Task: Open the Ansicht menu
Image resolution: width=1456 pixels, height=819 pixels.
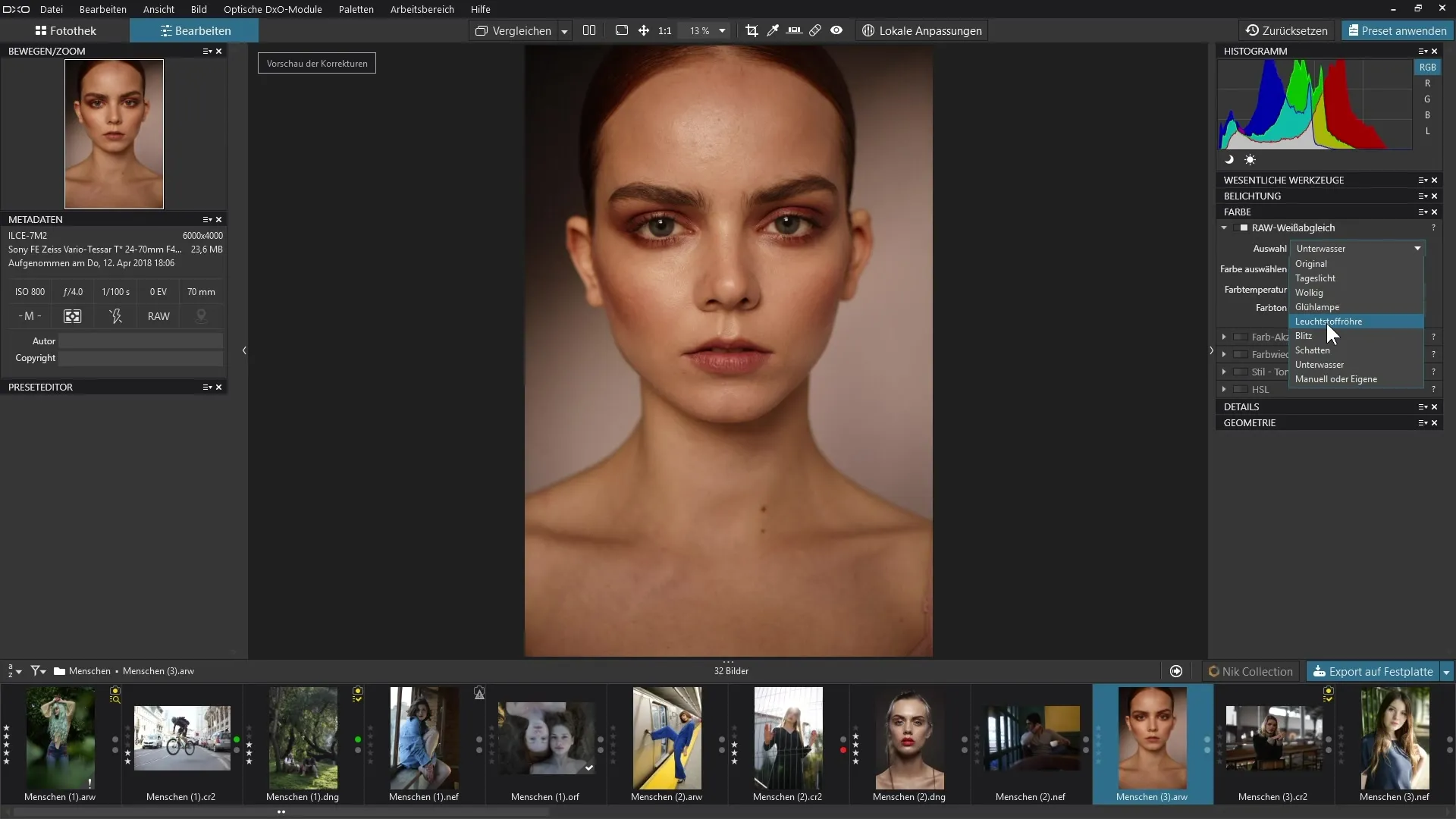Action: 158,9
